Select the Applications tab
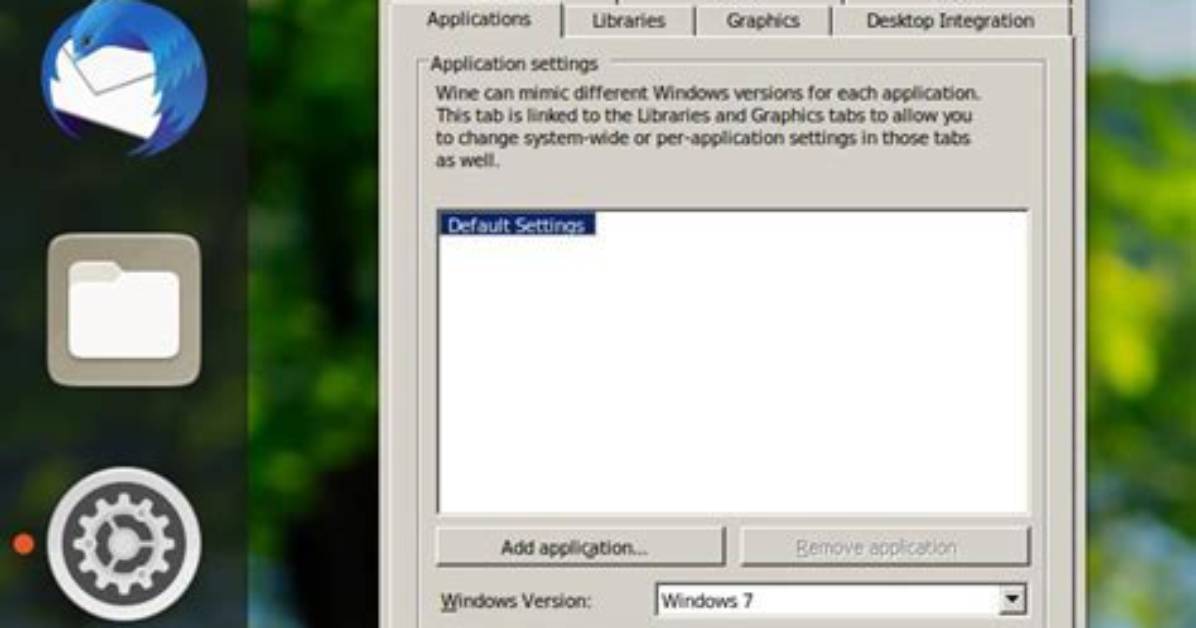Viewport: 1196px width, 628px height. [x=478, y=19]
